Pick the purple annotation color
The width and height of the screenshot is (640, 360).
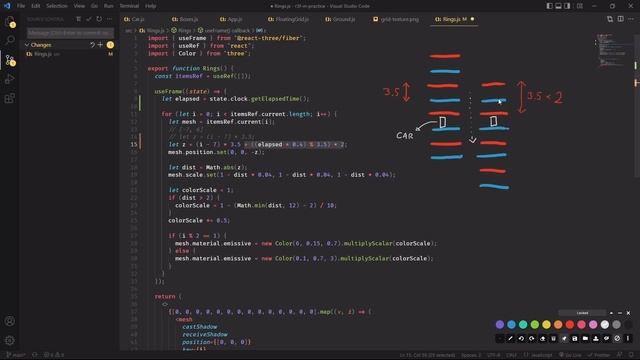(x=500, y=324)
